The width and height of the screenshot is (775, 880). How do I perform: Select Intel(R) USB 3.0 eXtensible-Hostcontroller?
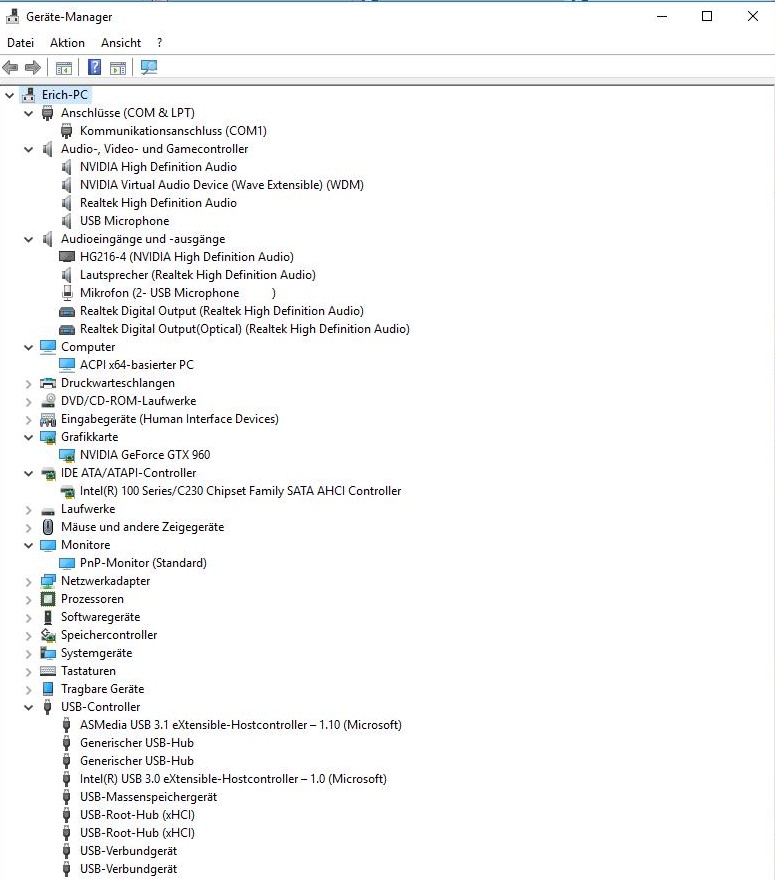click(x=233, y=779)
